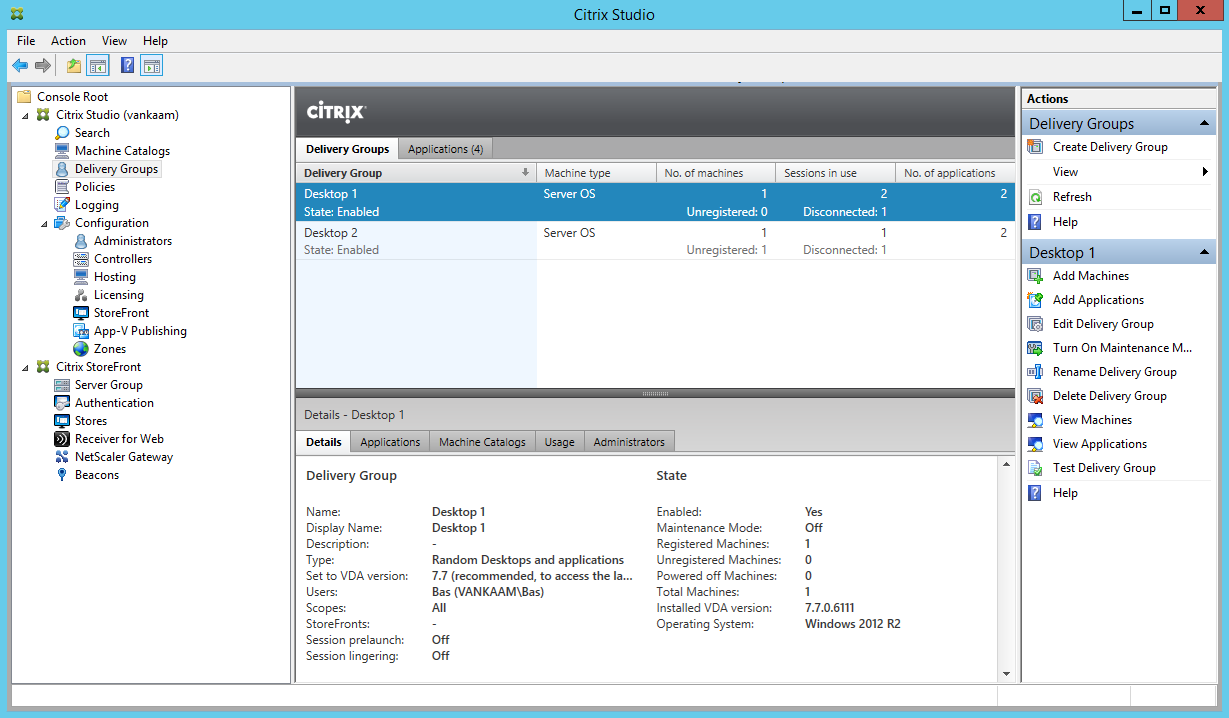Click the details pane scroll up arrow

pyautogui.click(x=1007, y=465)
